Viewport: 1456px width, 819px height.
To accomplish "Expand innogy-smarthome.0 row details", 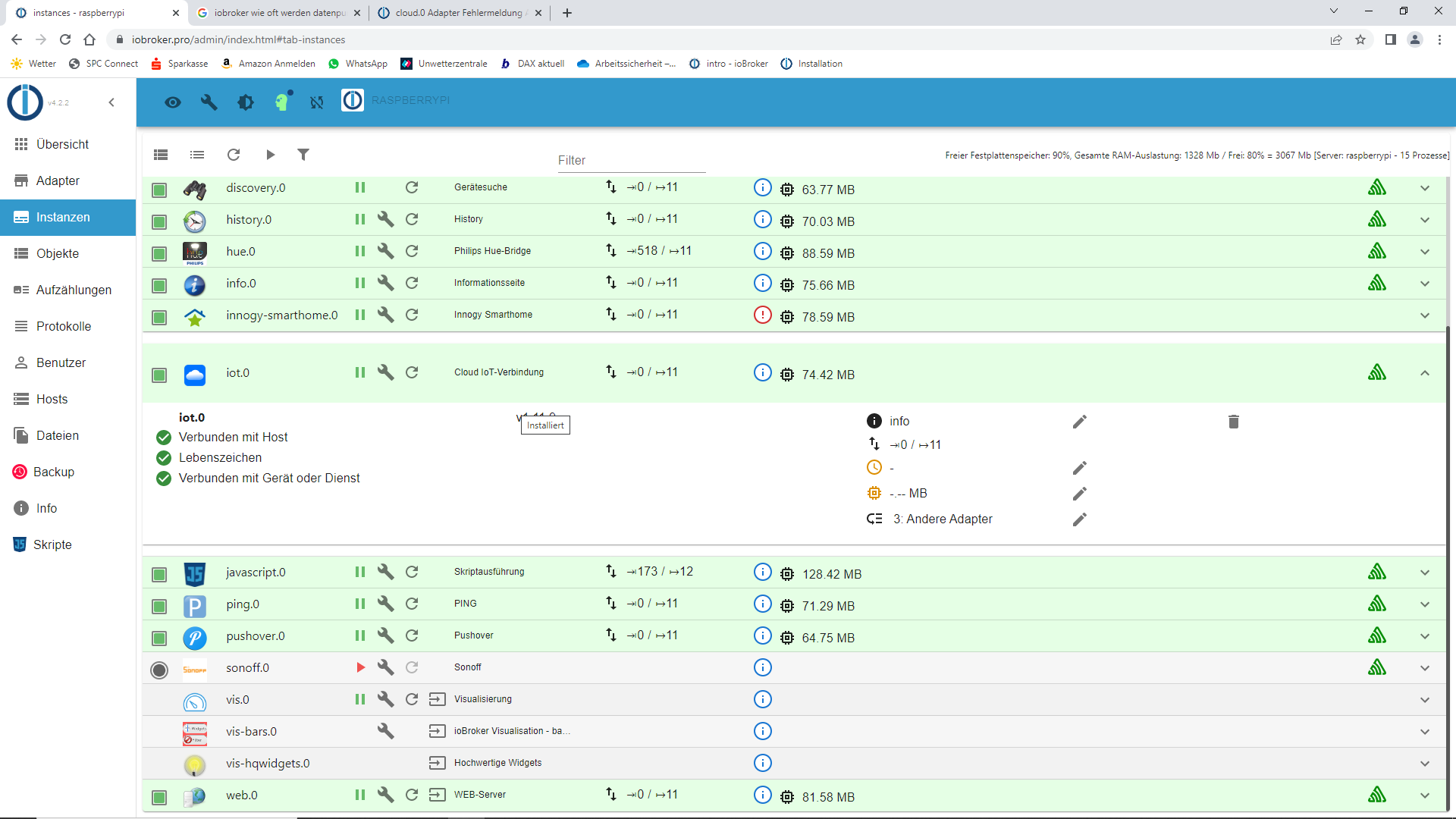I will (x=1425, y=315).
